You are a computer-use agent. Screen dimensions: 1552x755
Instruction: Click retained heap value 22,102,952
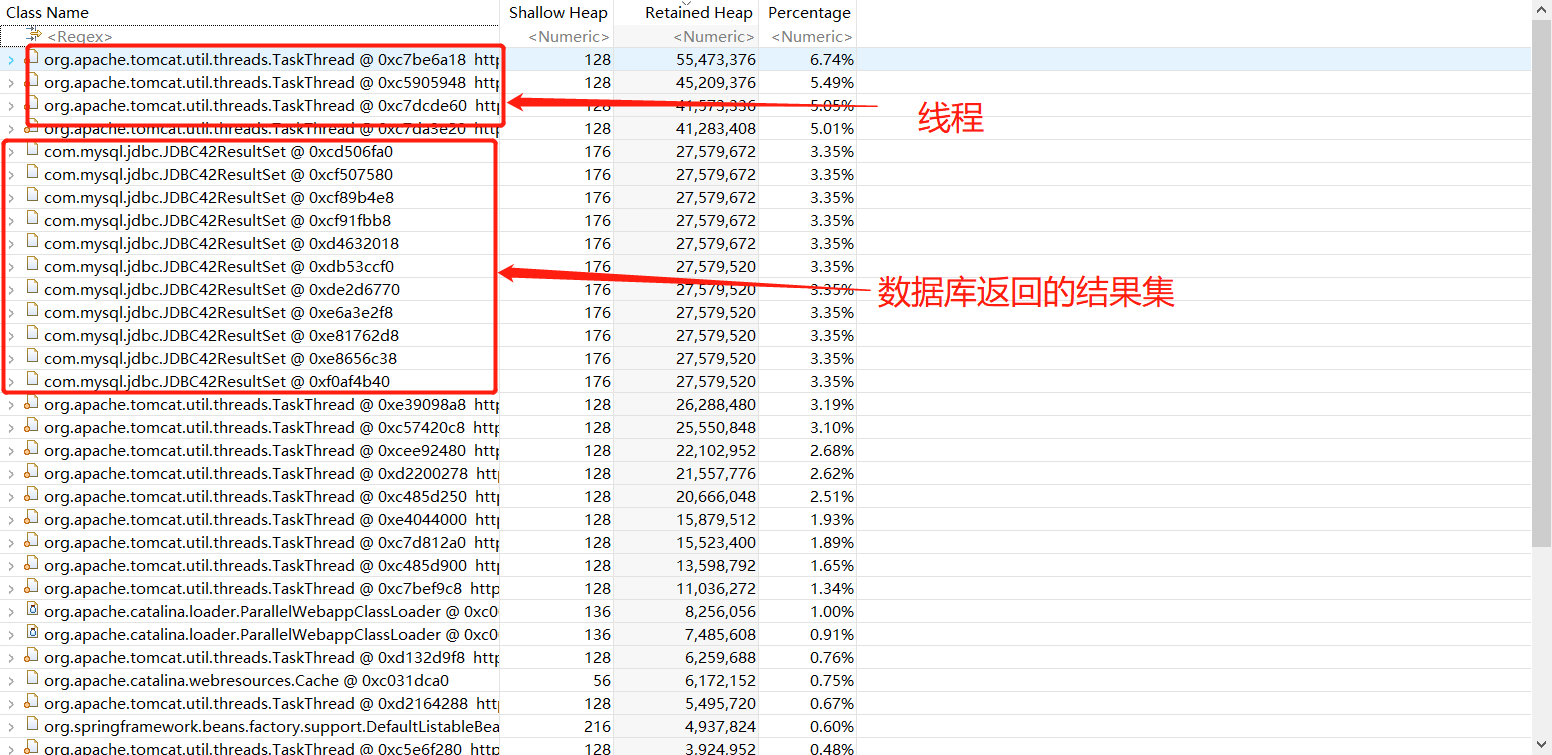[716, 450]
